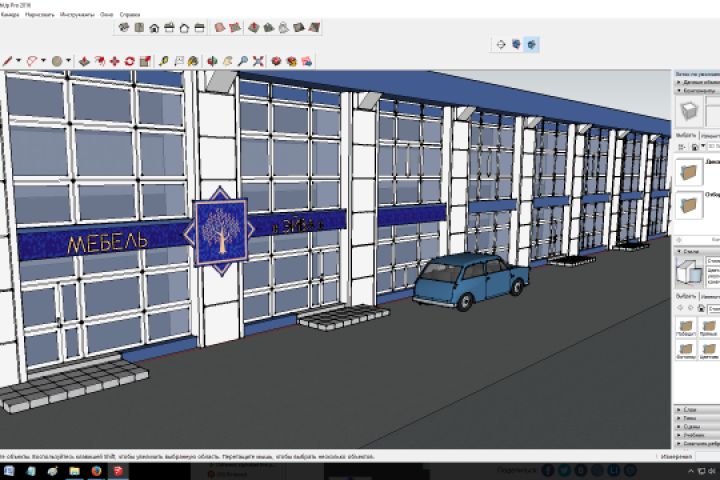Click the Zoom Extents tool

pyautogui.click(x=258, y=61)
